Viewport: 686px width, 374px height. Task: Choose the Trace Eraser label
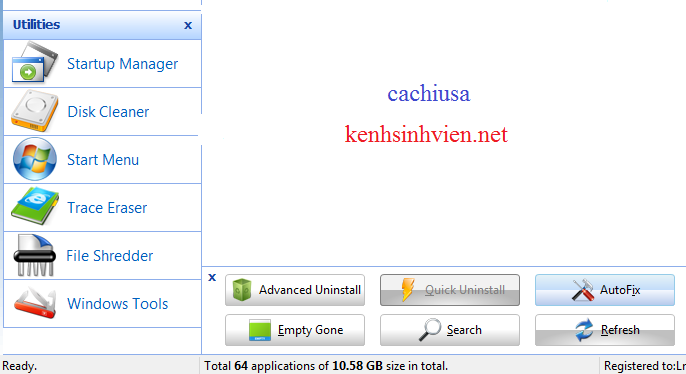tap(107, 208)
